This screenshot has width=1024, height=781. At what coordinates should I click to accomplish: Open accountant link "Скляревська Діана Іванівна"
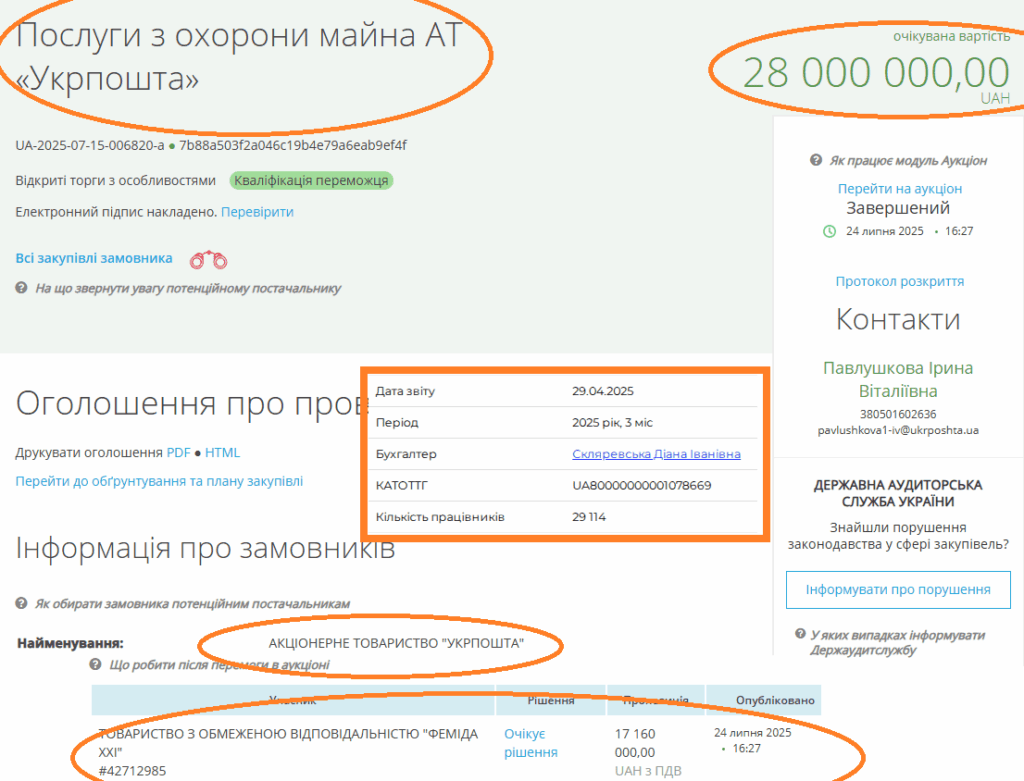click(656, 454)
